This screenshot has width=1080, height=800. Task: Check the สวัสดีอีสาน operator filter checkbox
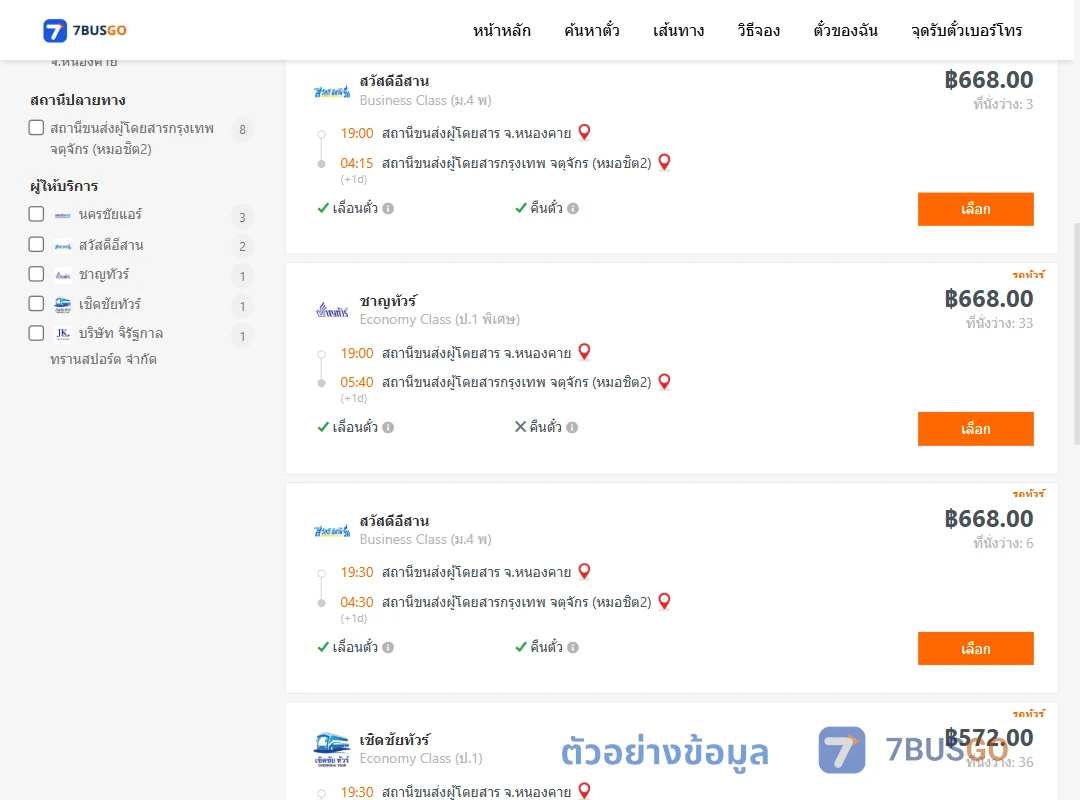pos(37,245)
